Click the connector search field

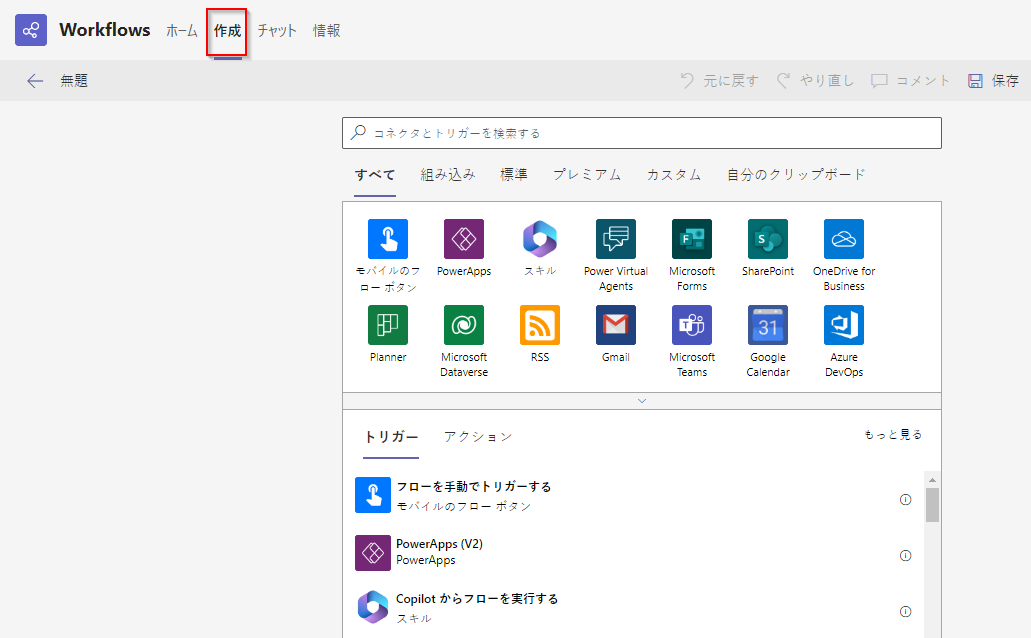tap(641, 132)
